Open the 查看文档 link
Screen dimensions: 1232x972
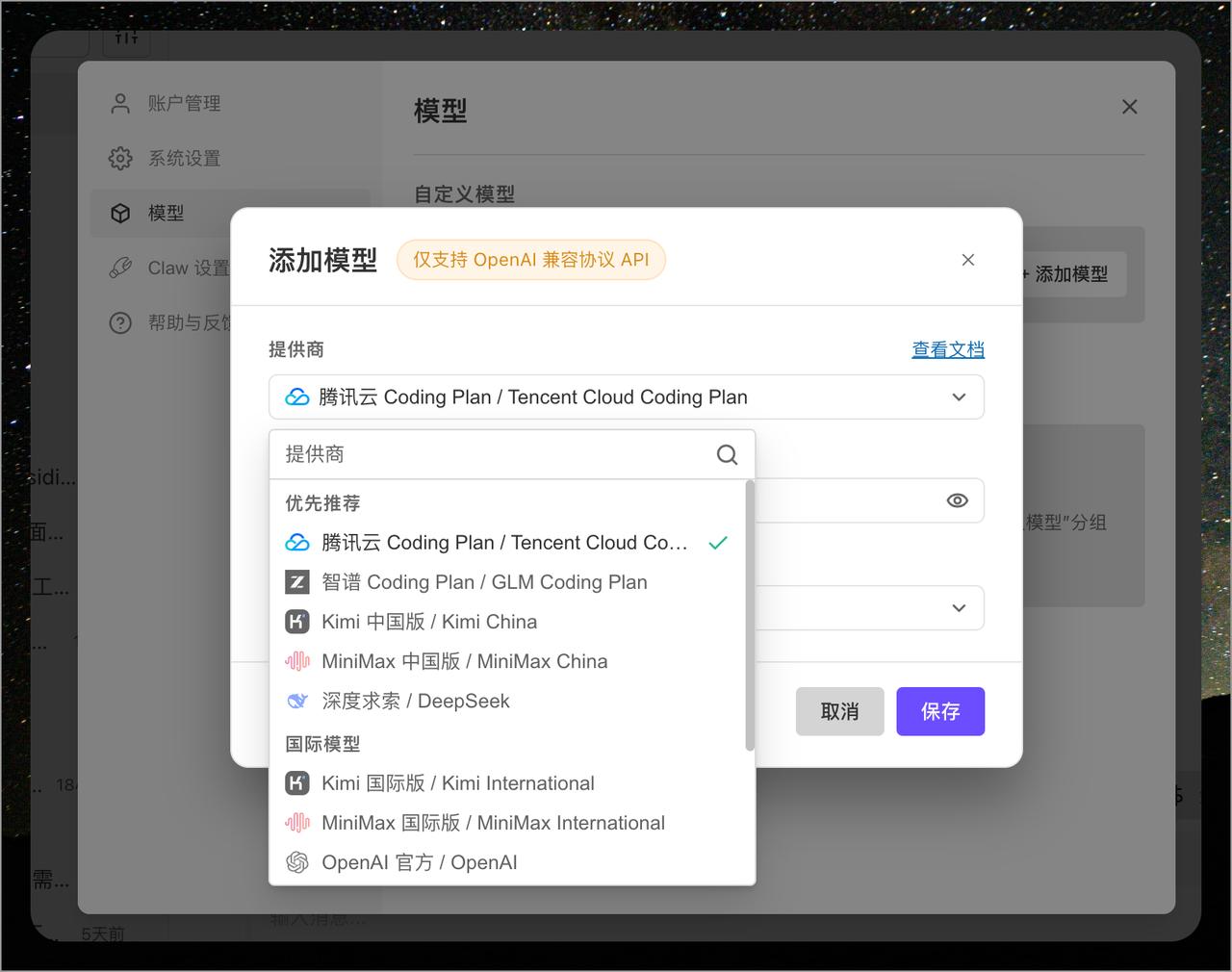(x=948, y=349)
